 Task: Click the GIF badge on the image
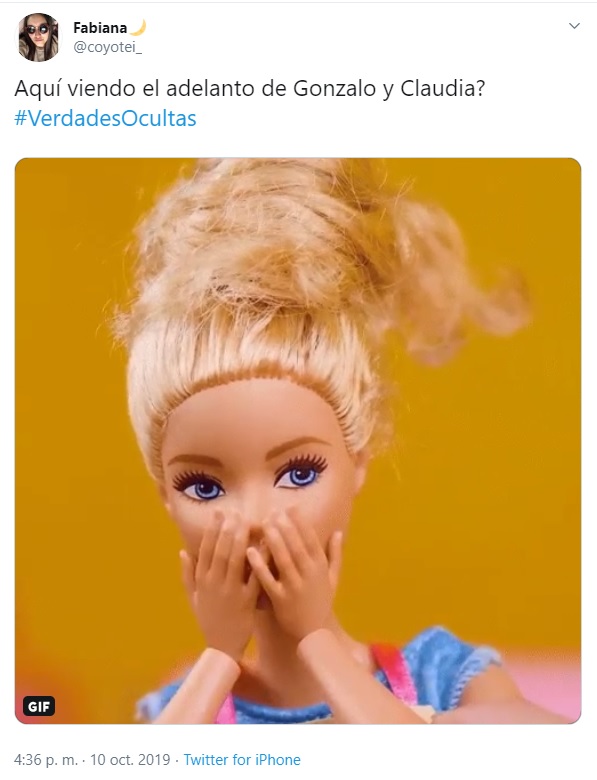tap(39, 706)
